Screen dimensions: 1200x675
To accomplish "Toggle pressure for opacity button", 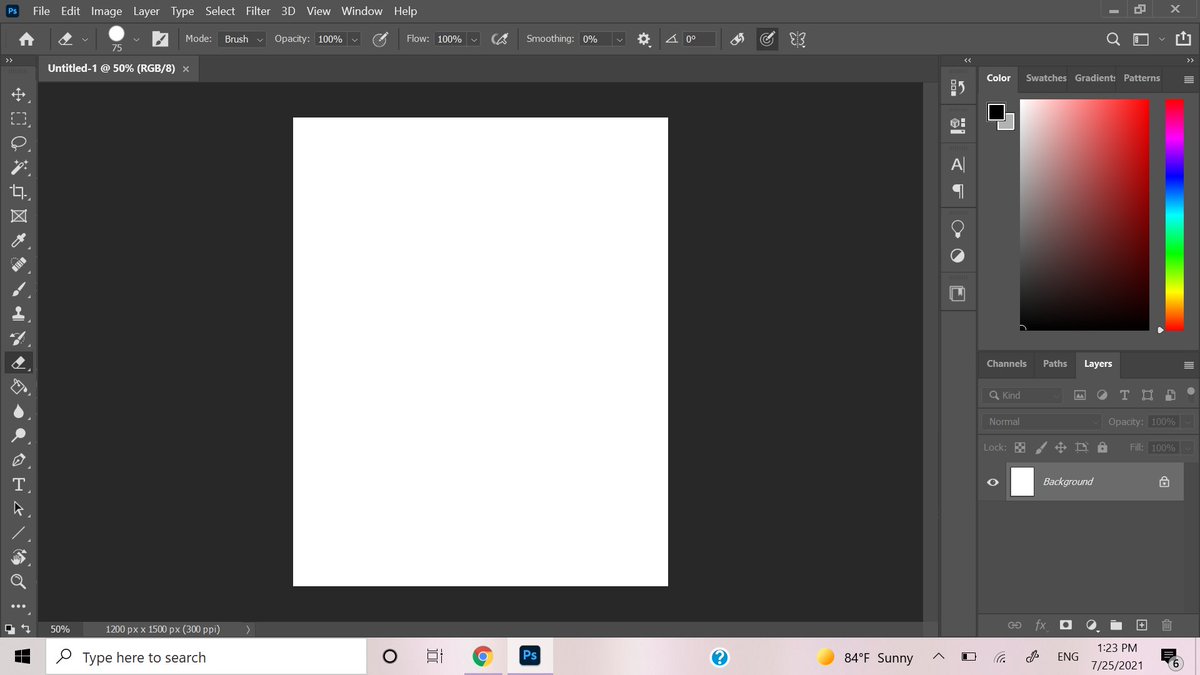I will coord(380,39).
